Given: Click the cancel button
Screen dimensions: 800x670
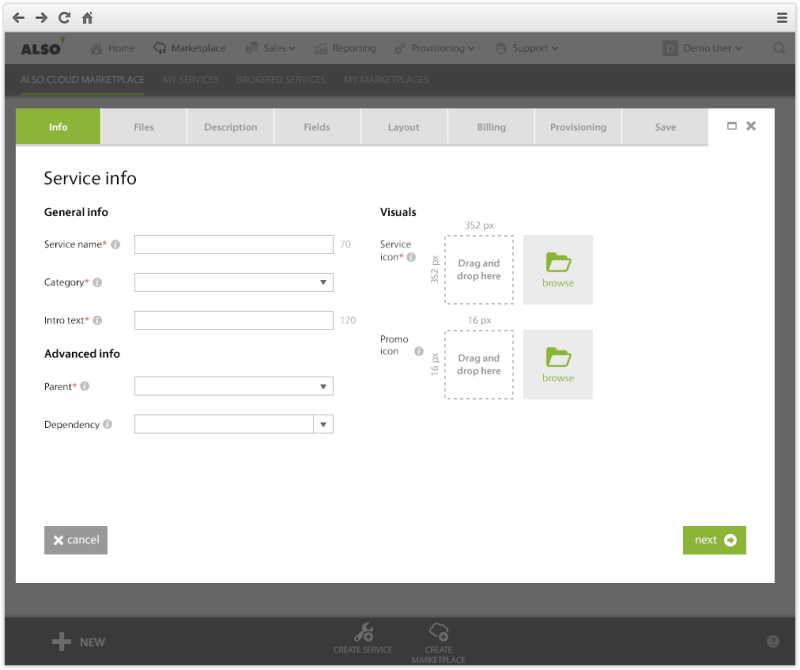Looking at the screenshot, I should point(76,540).
